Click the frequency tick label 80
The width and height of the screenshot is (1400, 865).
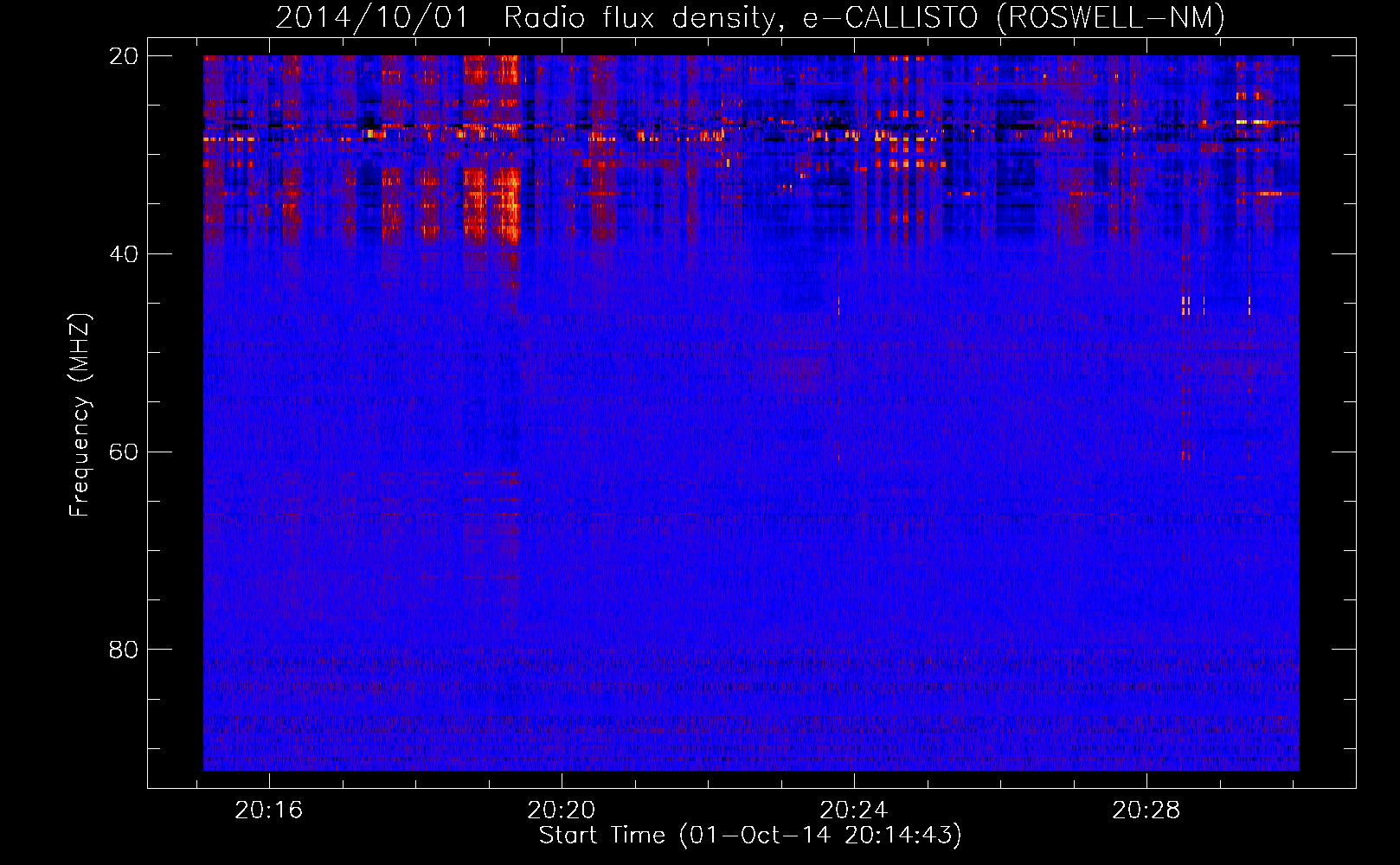coord(123,650)
